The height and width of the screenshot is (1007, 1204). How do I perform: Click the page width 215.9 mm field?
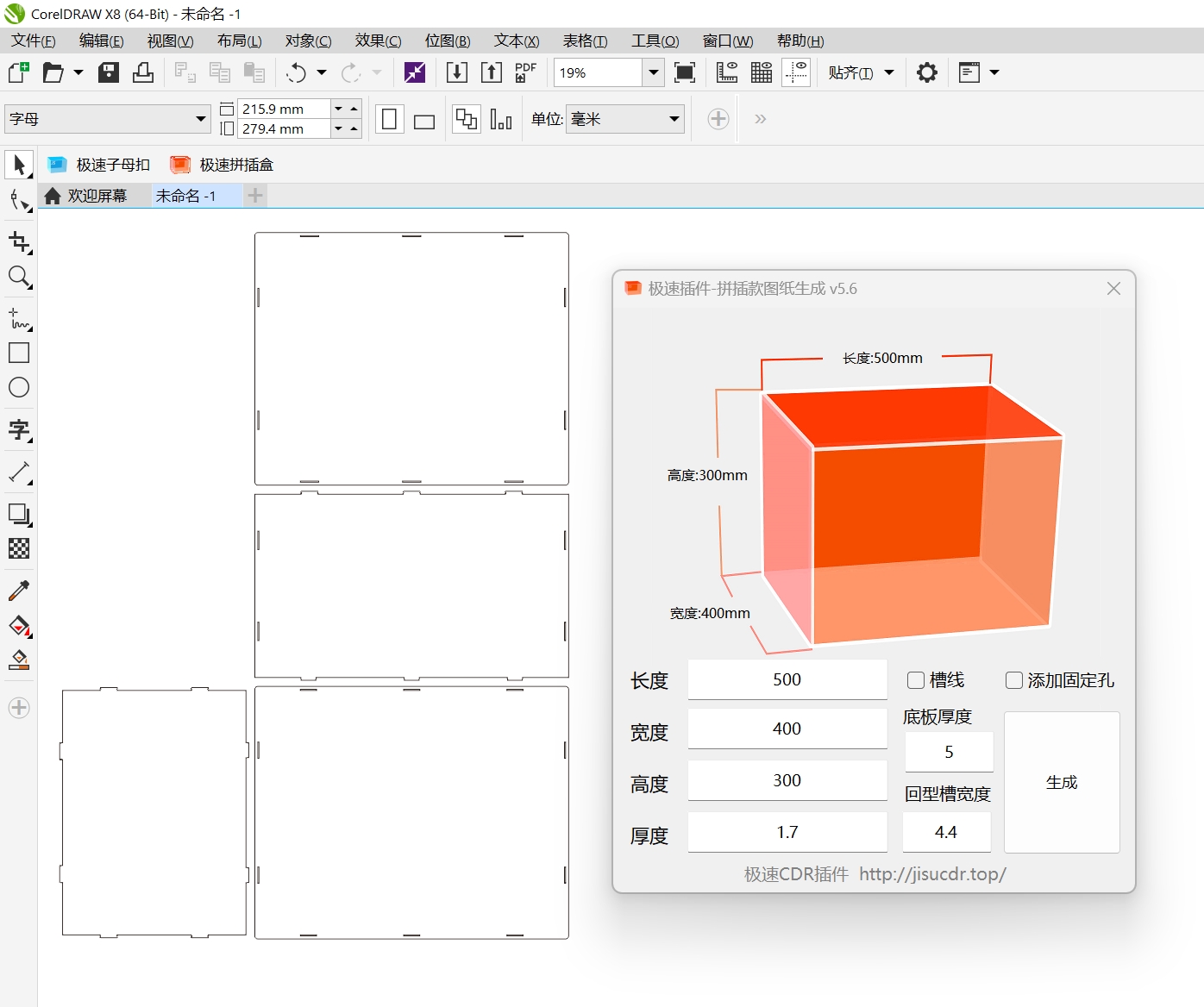(x=284, y=109)
